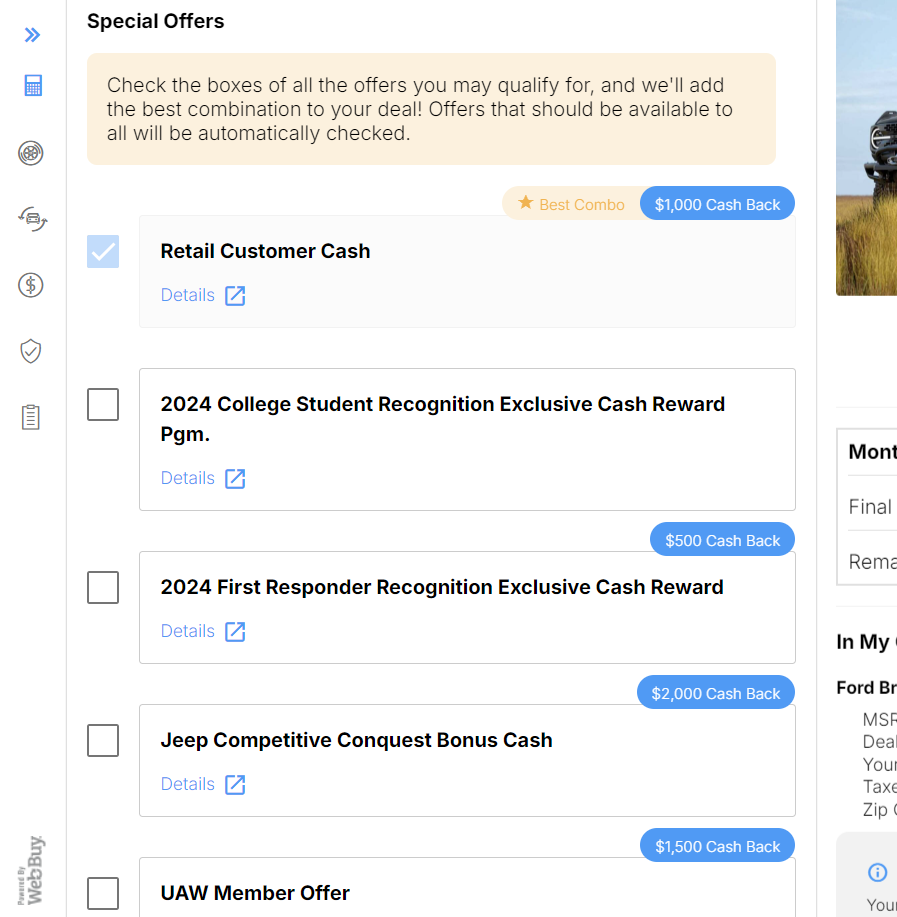Viewport: 897px width, 917px height.
Task: Select the payment calculator icon in sidebar
Action: (x=30, y=85)
